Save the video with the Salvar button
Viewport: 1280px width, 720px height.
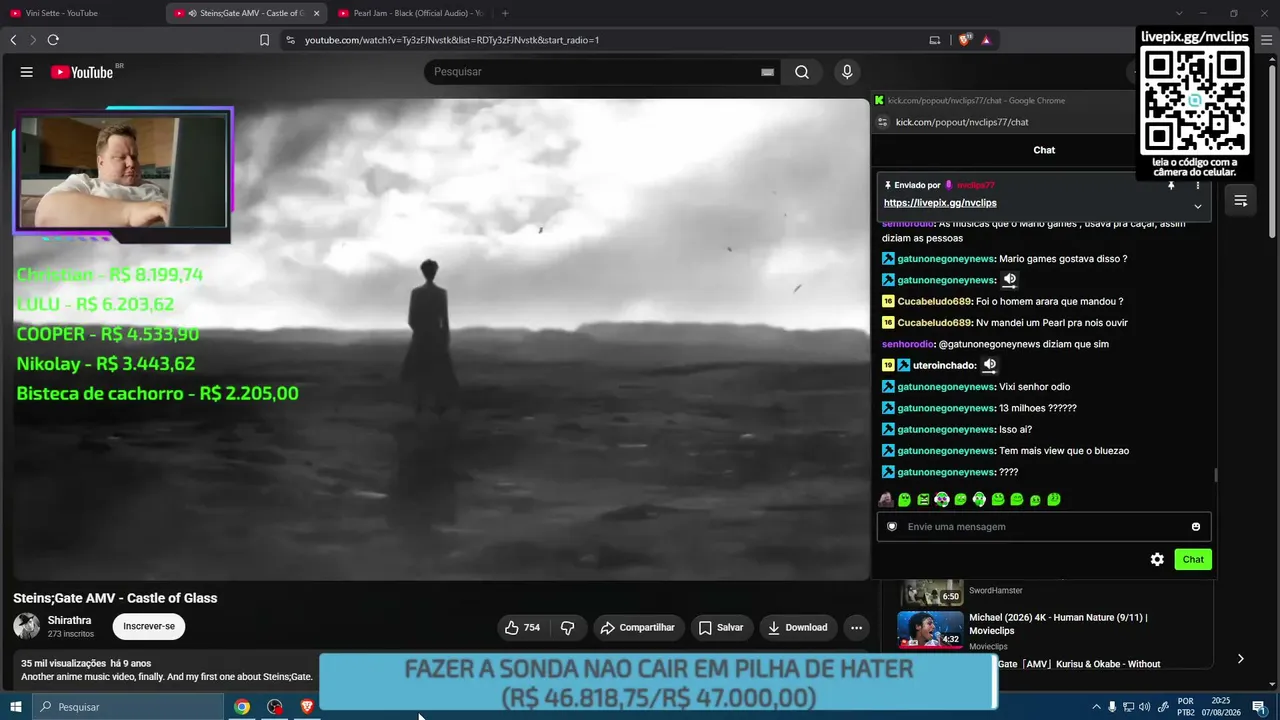click(x=721, y=628)
